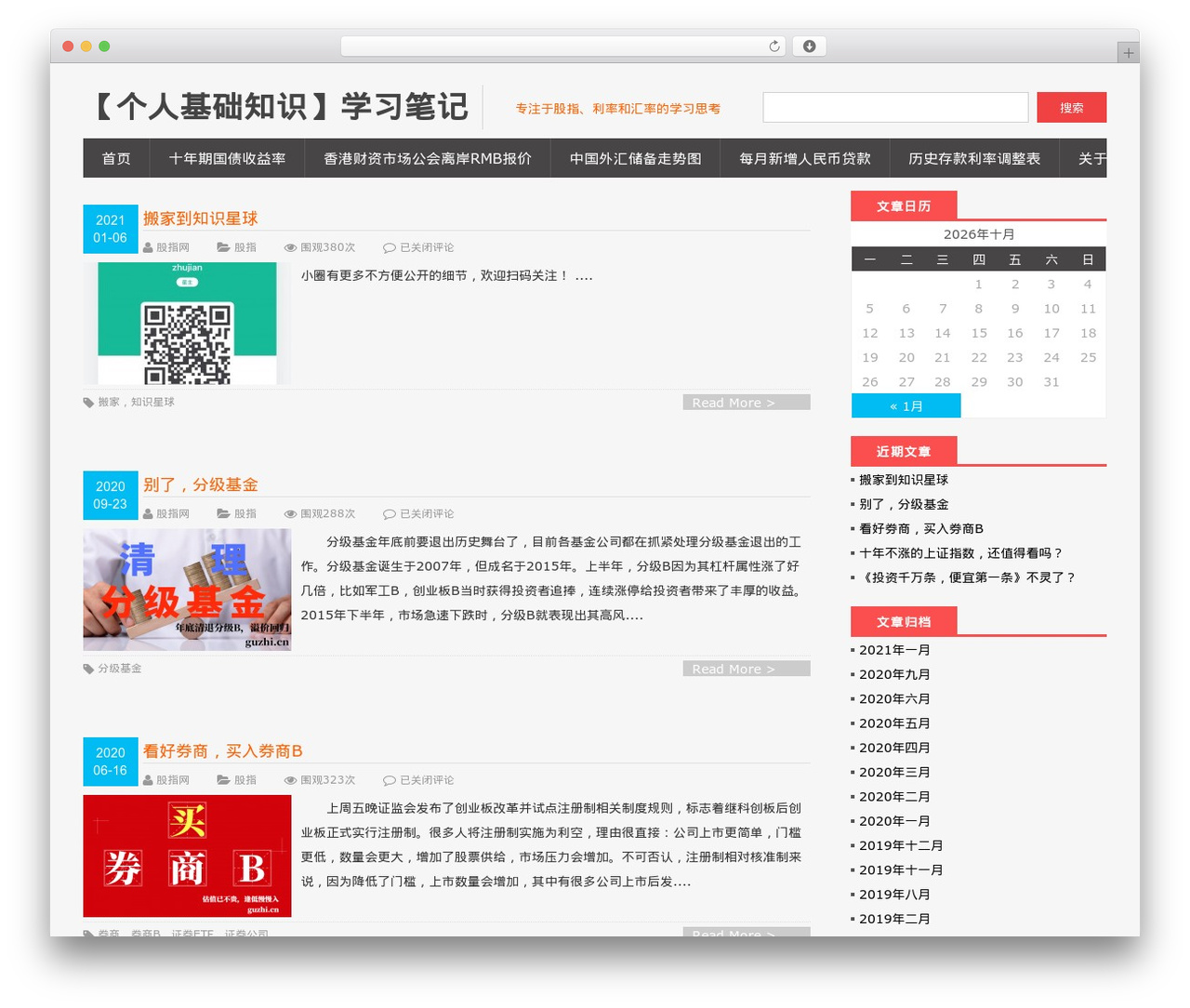Image resolution: width=1190 pixels, height=1008 pixels.
Task: Open the 首页 navigation item
Action: click(x=116, y=158)
